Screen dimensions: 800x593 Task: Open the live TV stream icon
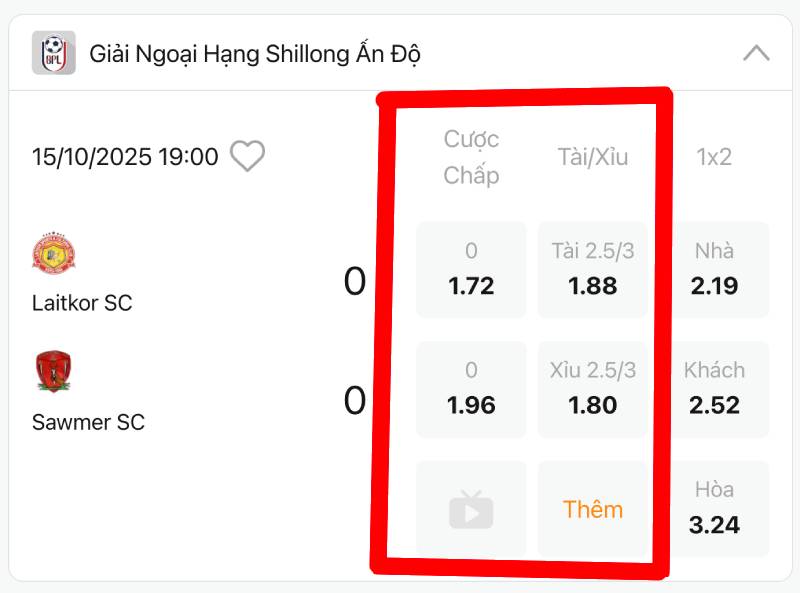click(x=471, y=509)
